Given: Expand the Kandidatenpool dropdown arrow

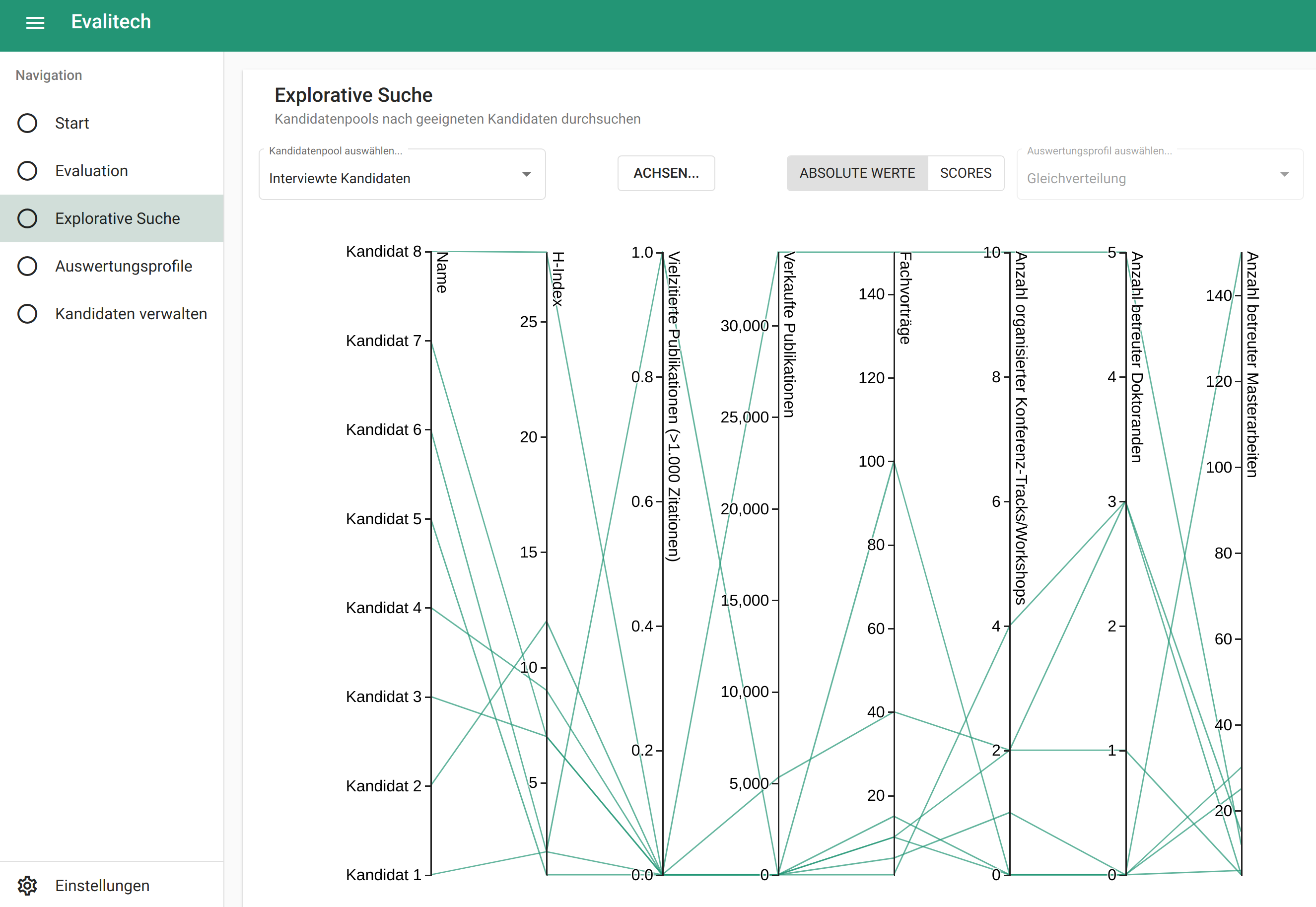Looking at the screenshot, I should click(527, 174).
